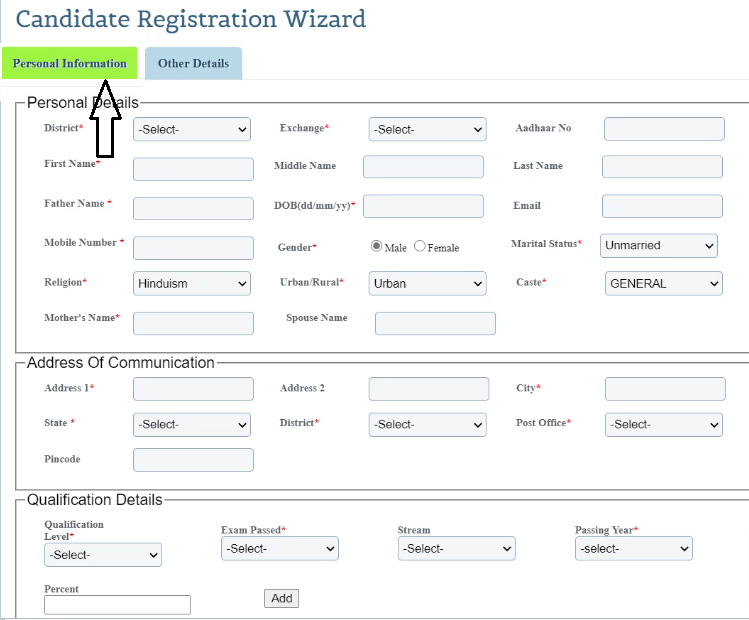
Task: Click the Pincode input field
Action: pos(193,460)
